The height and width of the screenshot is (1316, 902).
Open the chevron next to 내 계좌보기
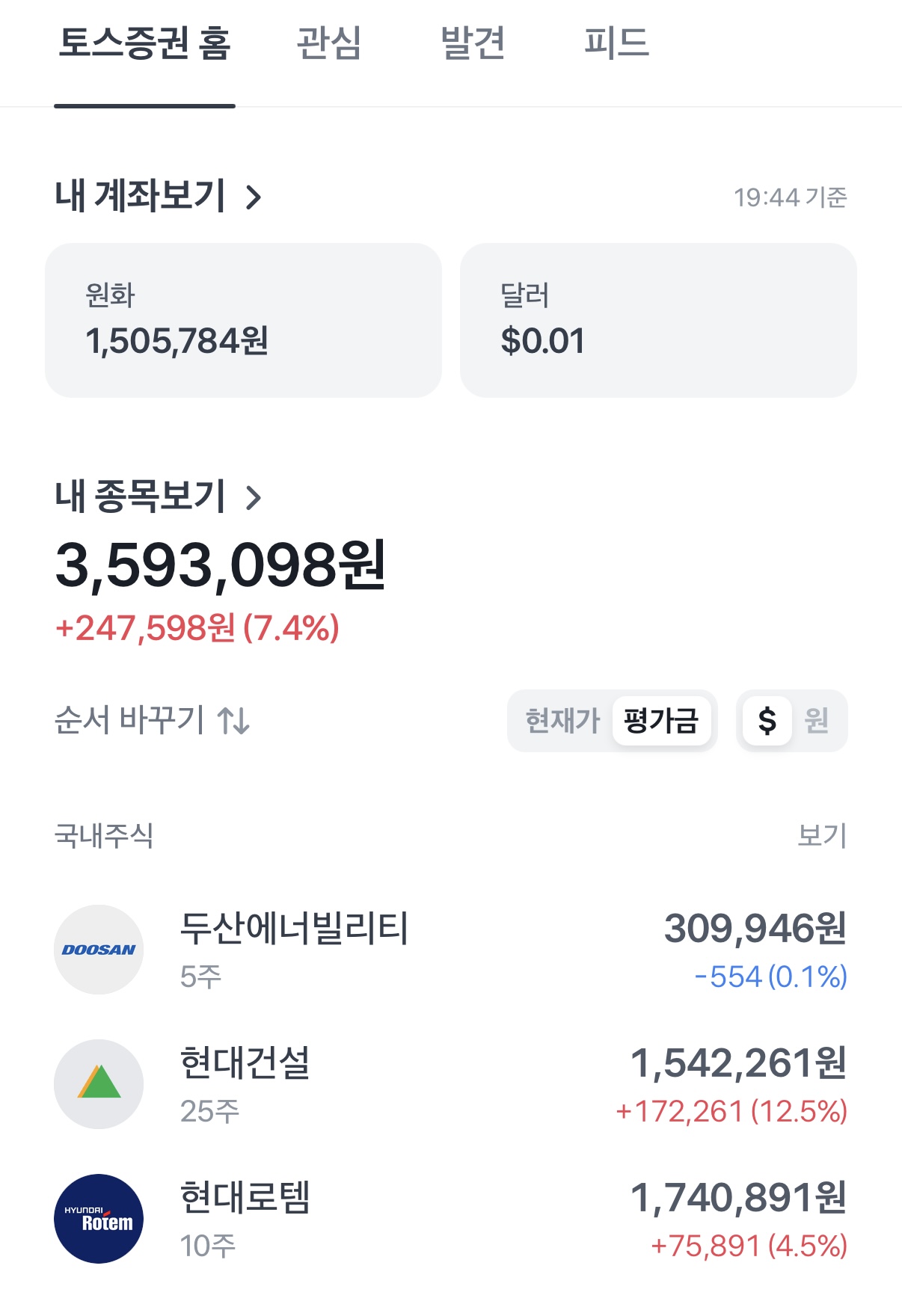[254, 197]
